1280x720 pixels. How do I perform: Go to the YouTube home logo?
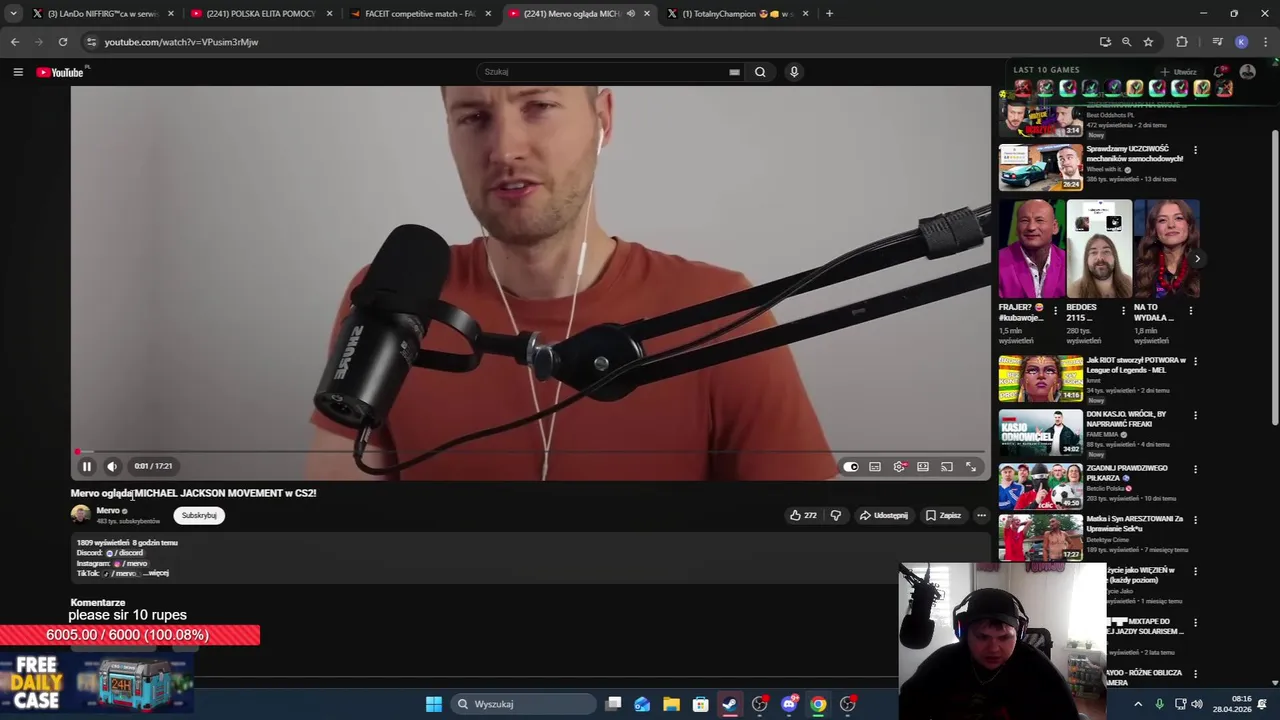62,72
